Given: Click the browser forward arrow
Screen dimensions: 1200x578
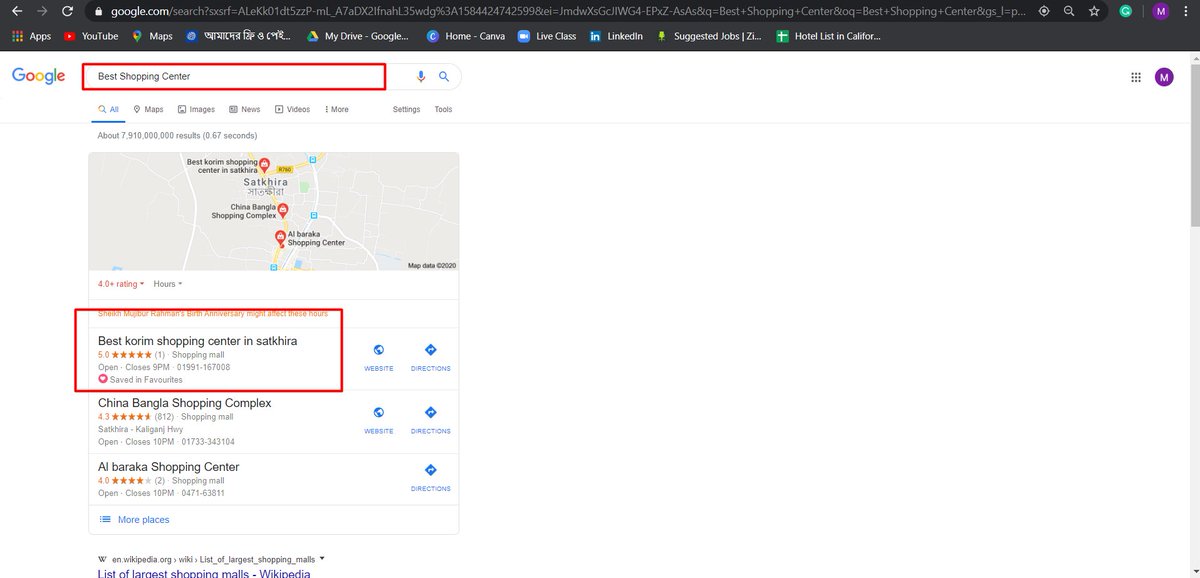Looking at the screenshot, I should 42,11.
